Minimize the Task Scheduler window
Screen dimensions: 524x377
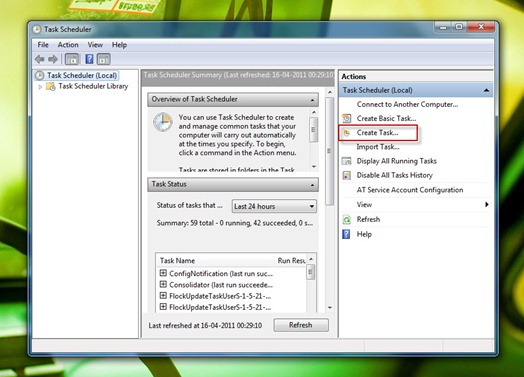point(443,27)
